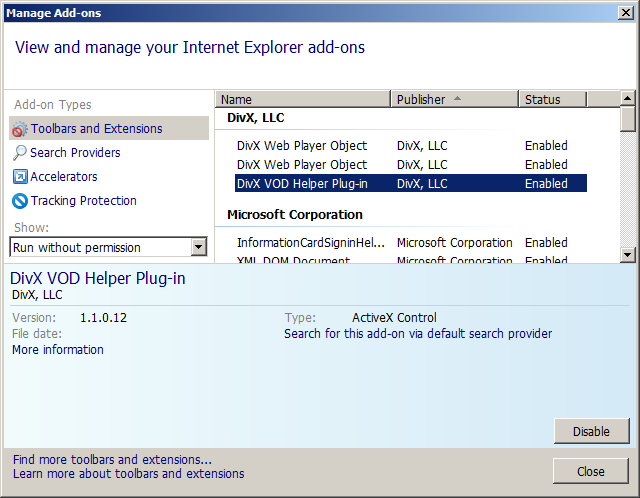Select the second DivX Web Player Object row

coord(302,164)
